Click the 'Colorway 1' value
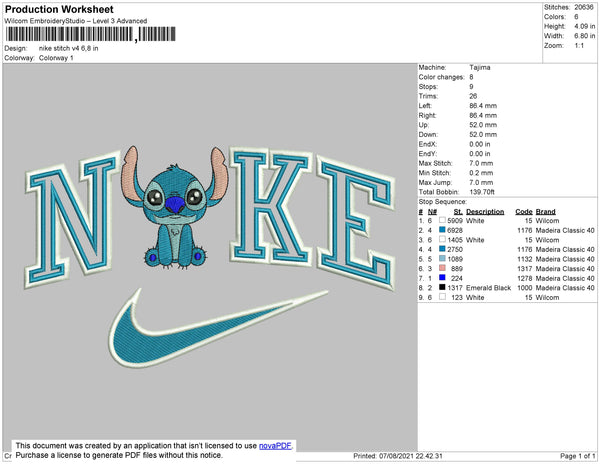This screenshot has height=464, width=600. pyautogui.click(x=56, y=58)
